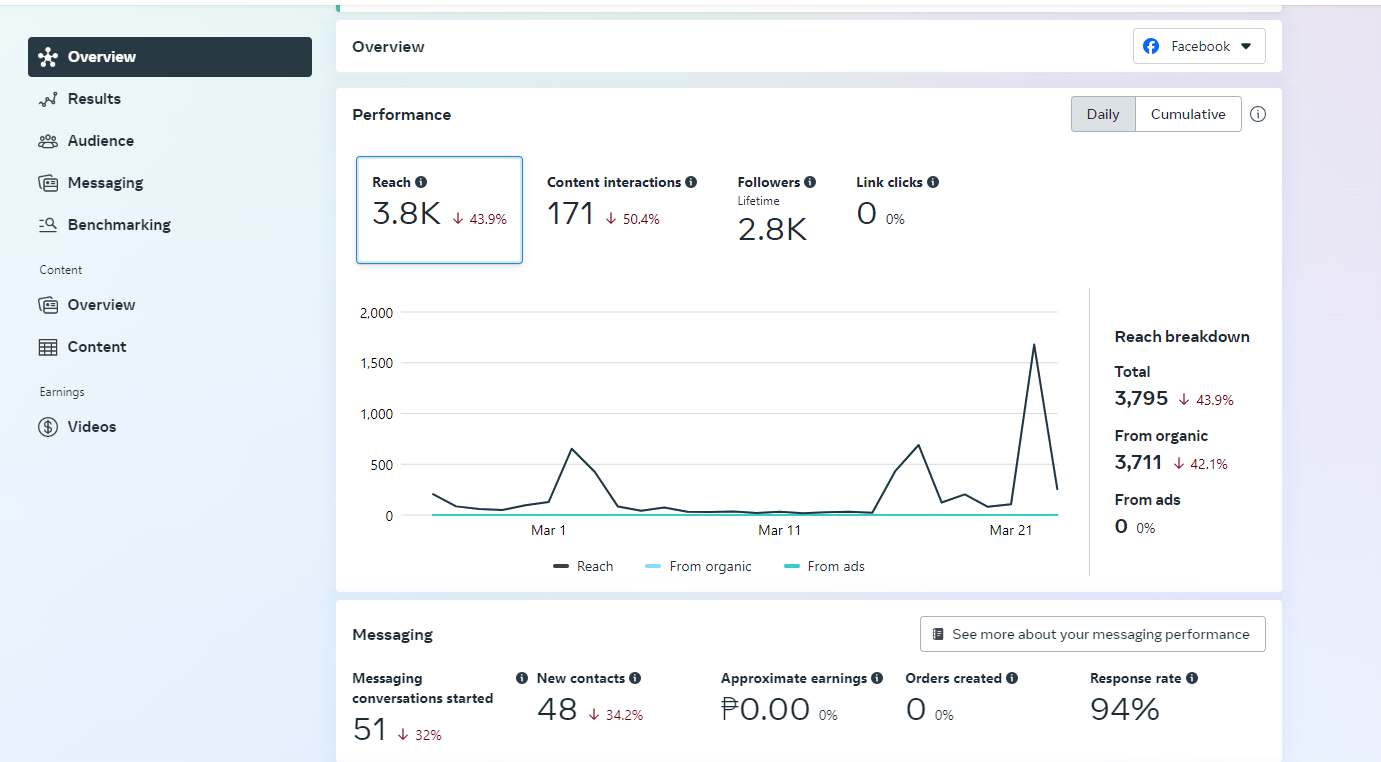1381x762 pixels.
Task: Open the Overview section in sidebar top
Action: (170, 57)
